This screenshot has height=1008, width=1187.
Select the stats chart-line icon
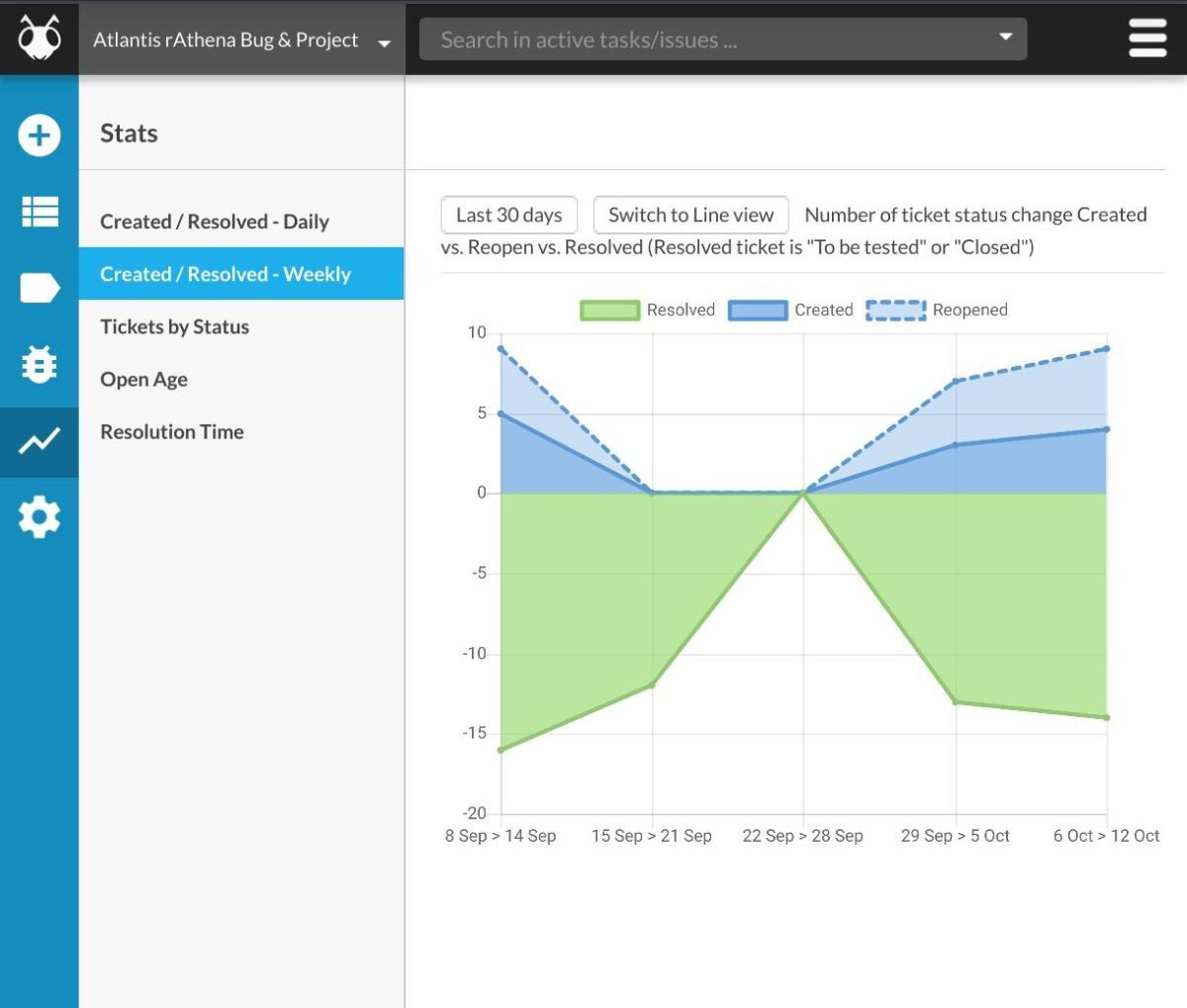pyautogui.click(x=40, y=441)
